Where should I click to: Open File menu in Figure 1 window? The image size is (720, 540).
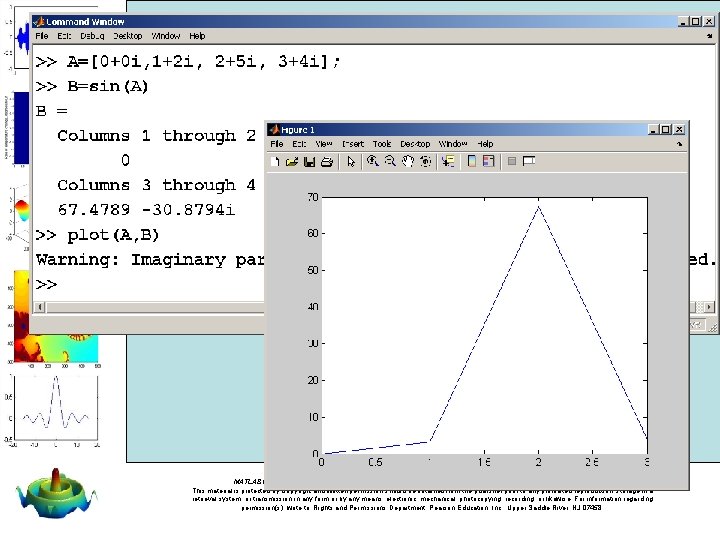(277, 144)
